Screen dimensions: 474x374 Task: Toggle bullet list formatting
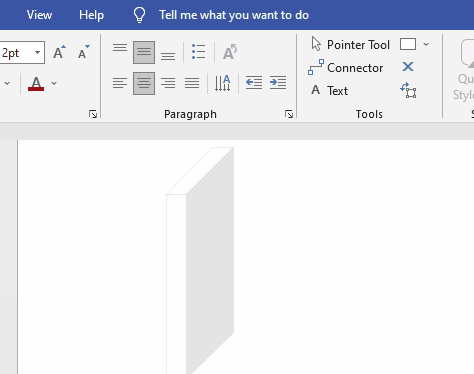point(198,52)
